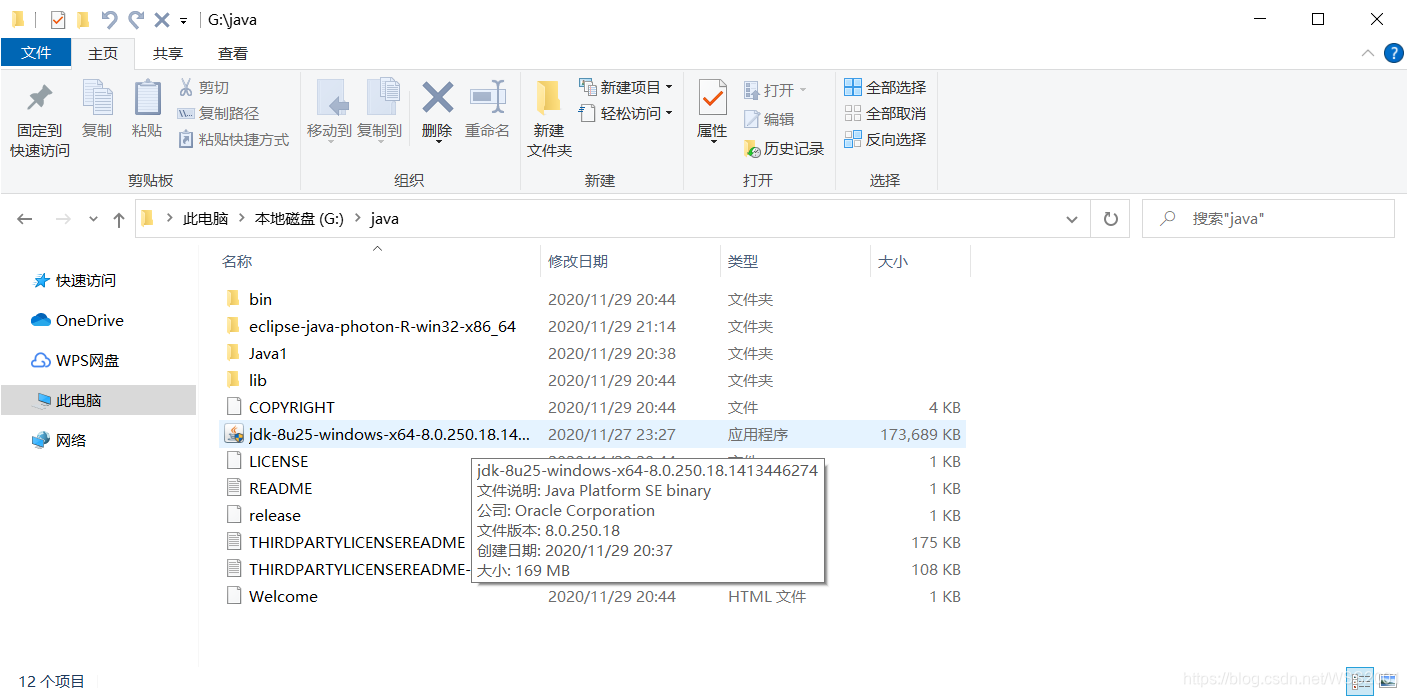Invert selection with 反向选择

(885, 139)
